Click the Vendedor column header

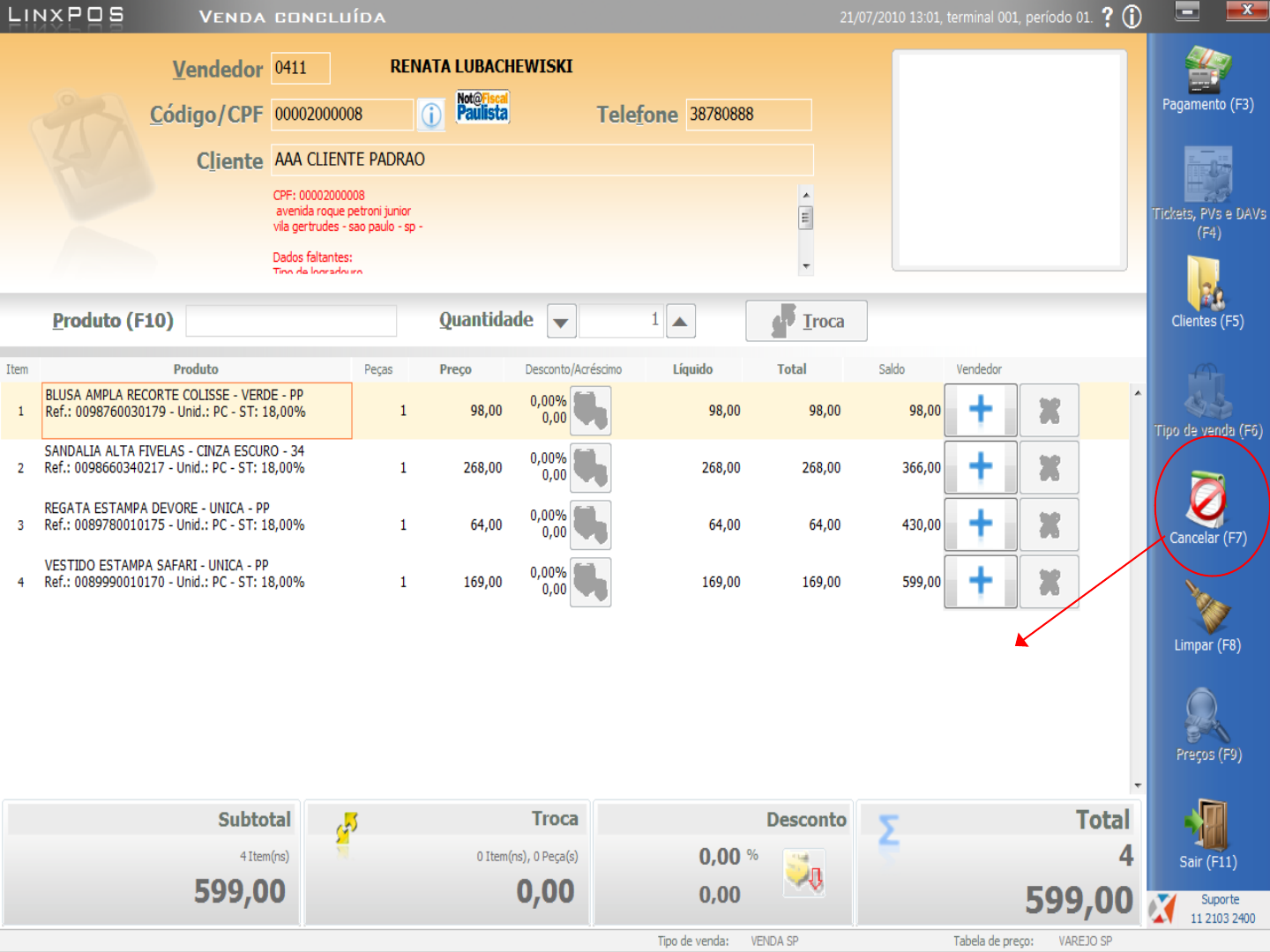point(979,369)
